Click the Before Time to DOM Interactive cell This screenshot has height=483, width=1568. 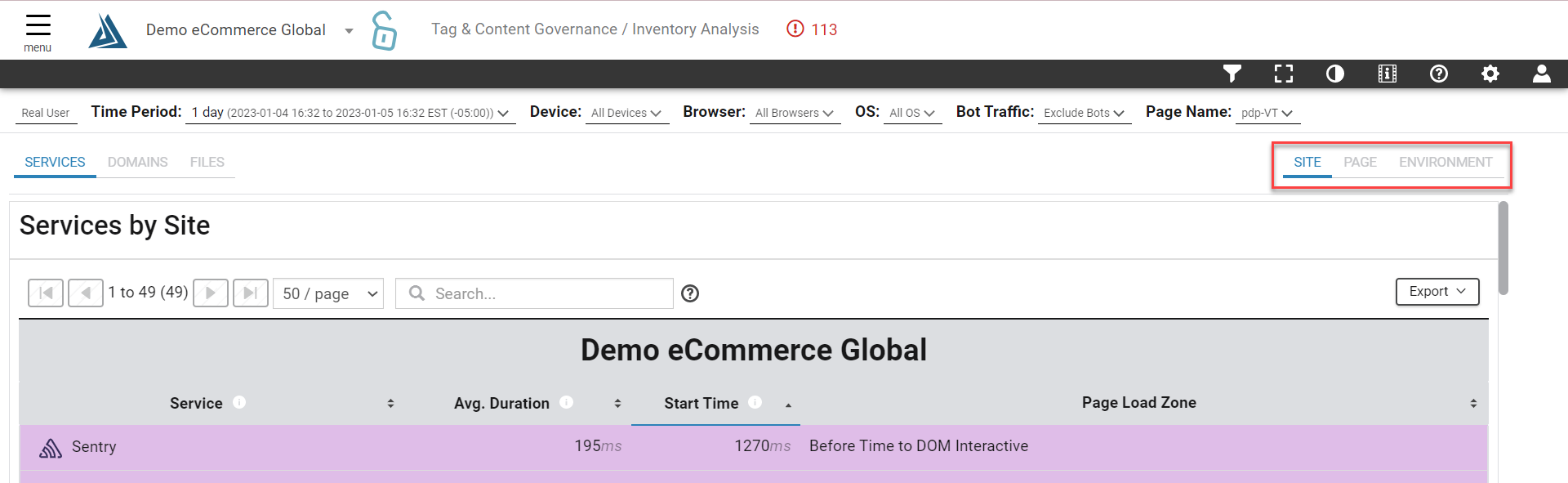point(919,446)
